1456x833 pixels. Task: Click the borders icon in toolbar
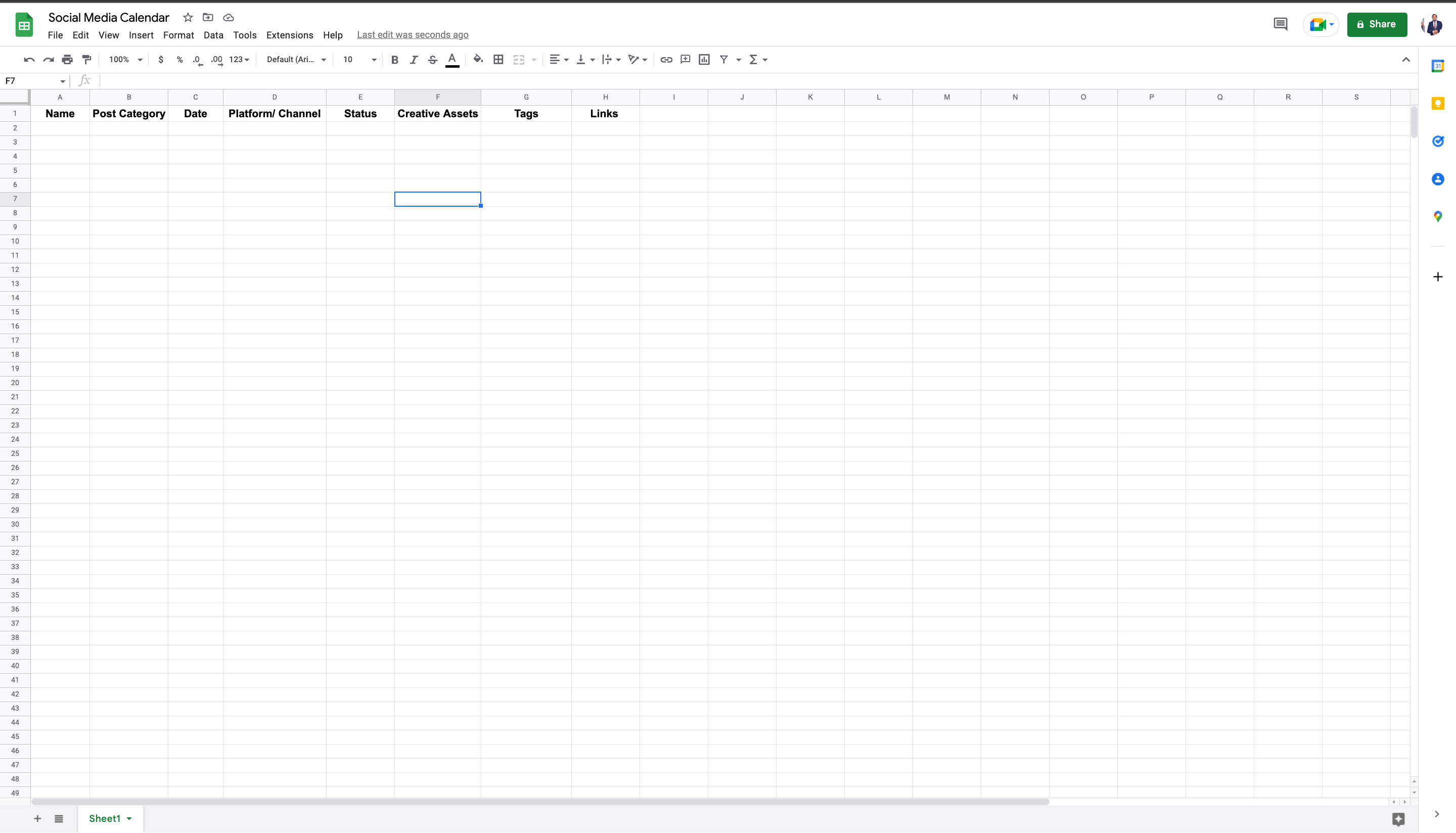coord(498,60)
